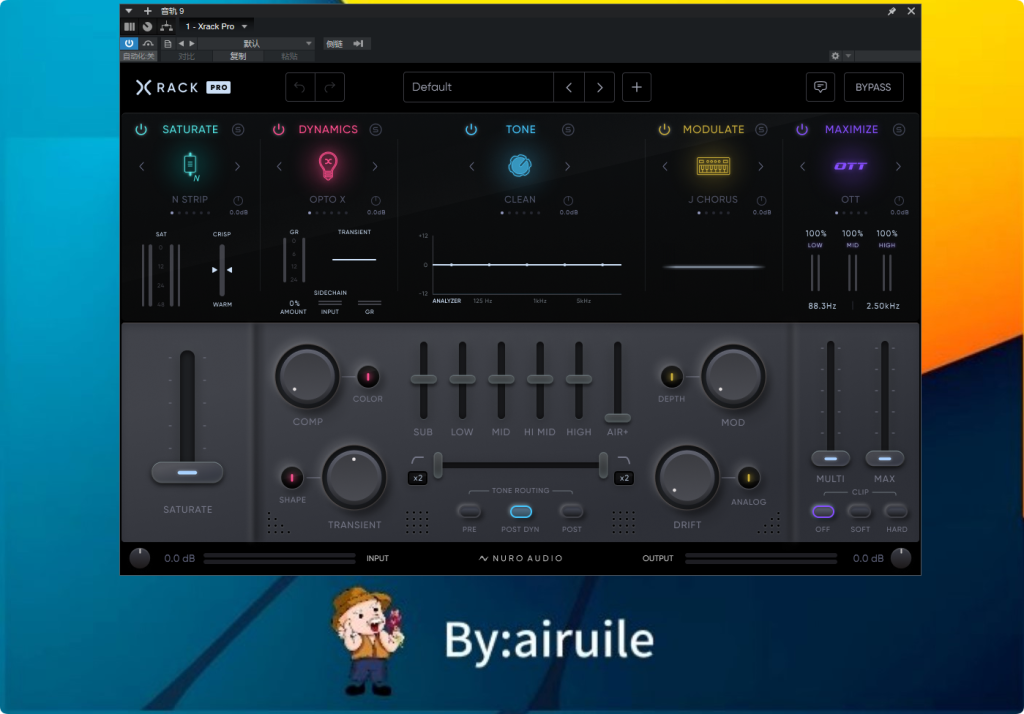The height and width of the screenshot is (714, 1024).
Task: Solo the DYNAMICS module
Action: pos(376,129)
